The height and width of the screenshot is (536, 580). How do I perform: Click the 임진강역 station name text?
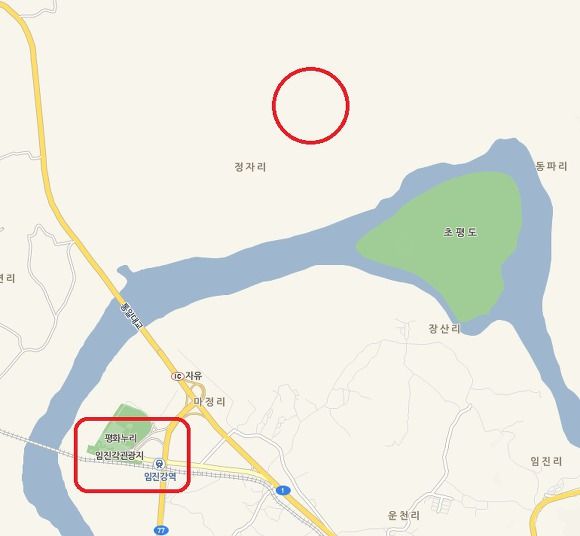pyautogui.click(x=160, y=476)
